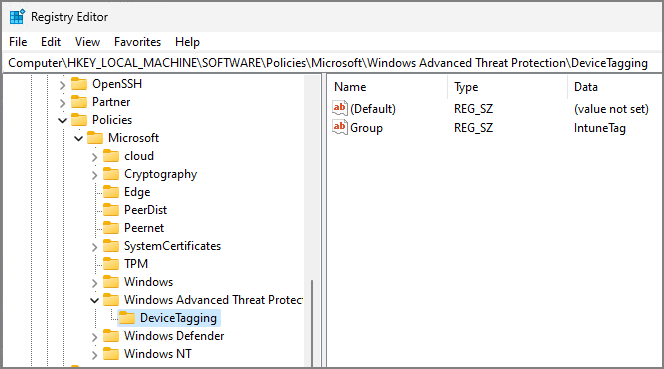Collapse the Microsoft key
Viewport: 664px width, 369px height.
pos(78,138)
